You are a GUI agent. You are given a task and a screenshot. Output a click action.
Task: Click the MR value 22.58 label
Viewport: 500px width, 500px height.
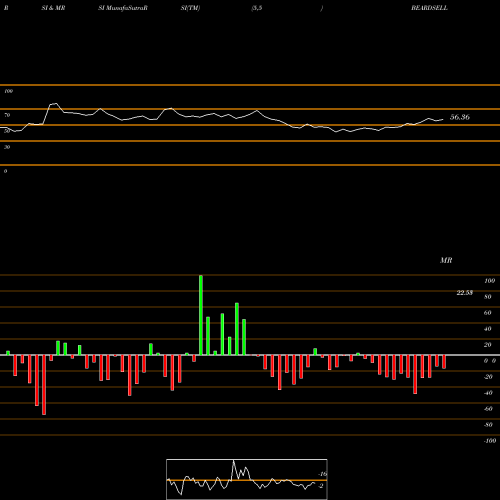point(464,293)
